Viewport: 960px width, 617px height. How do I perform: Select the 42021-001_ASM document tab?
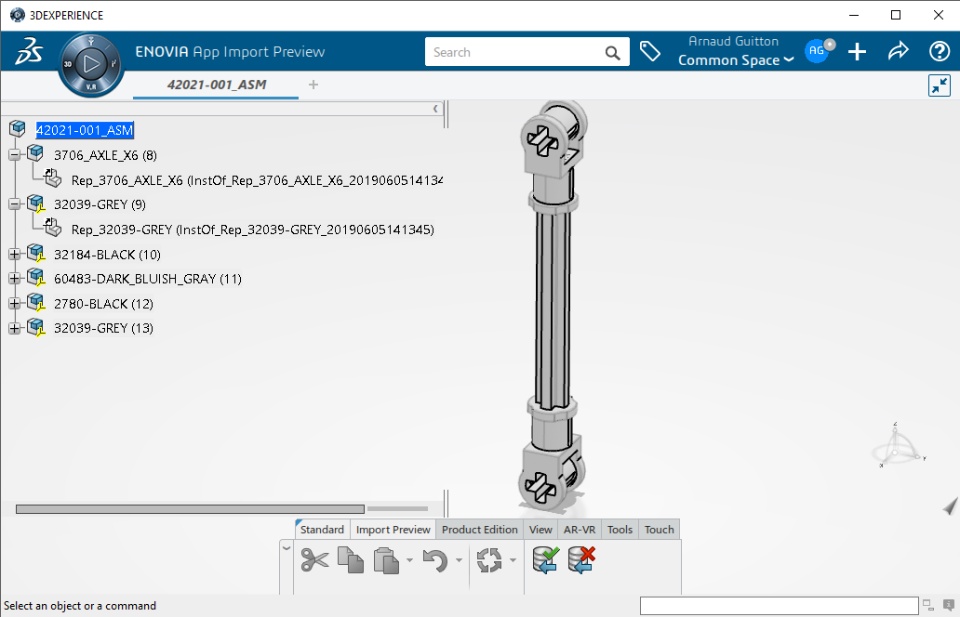point(216,84)
